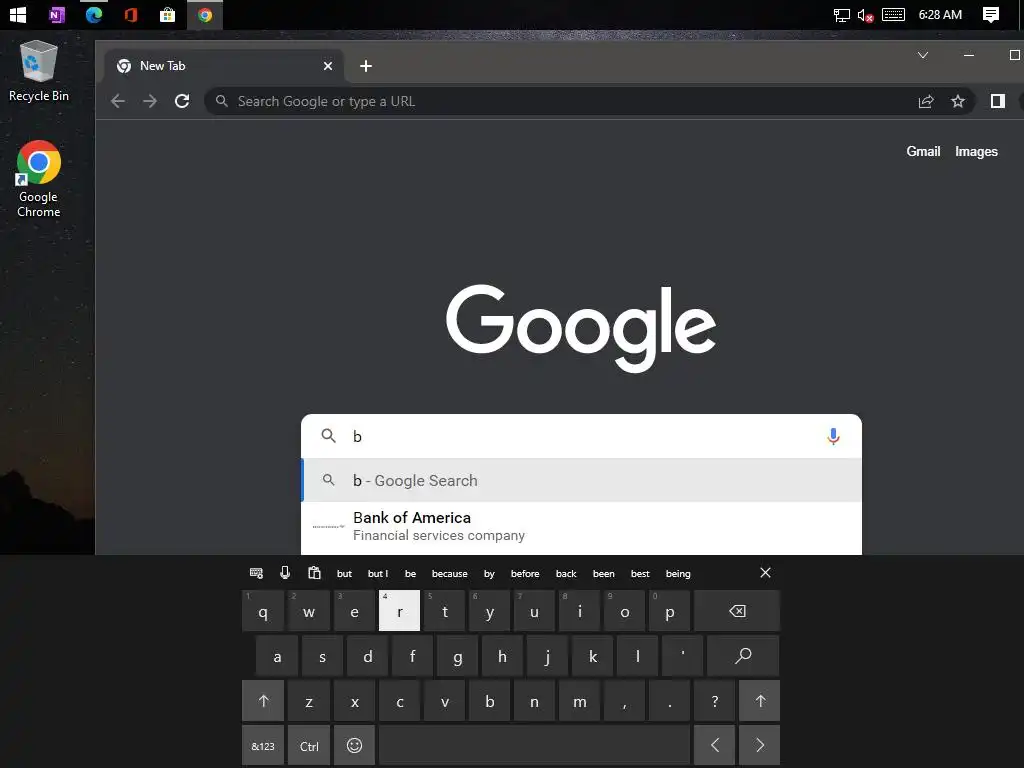Image resolution: width=1024 pixels, height=768 pixels.
Task: Select the Recycle Bin desktop icon
Action: point(39,71)
